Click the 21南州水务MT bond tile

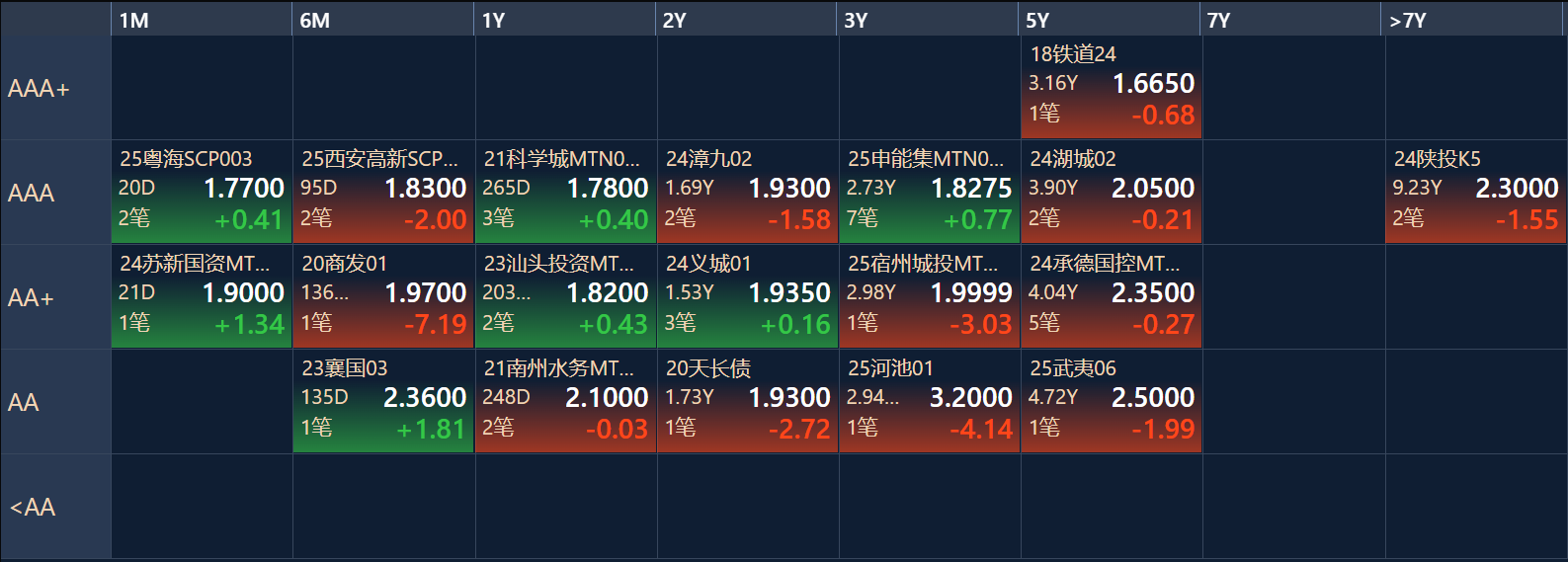point(565,402)
